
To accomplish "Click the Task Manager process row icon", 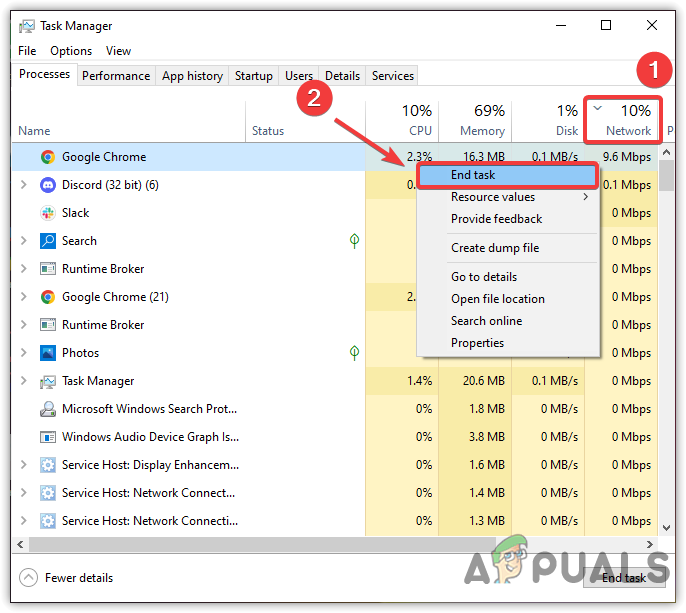I will point(48,381).
